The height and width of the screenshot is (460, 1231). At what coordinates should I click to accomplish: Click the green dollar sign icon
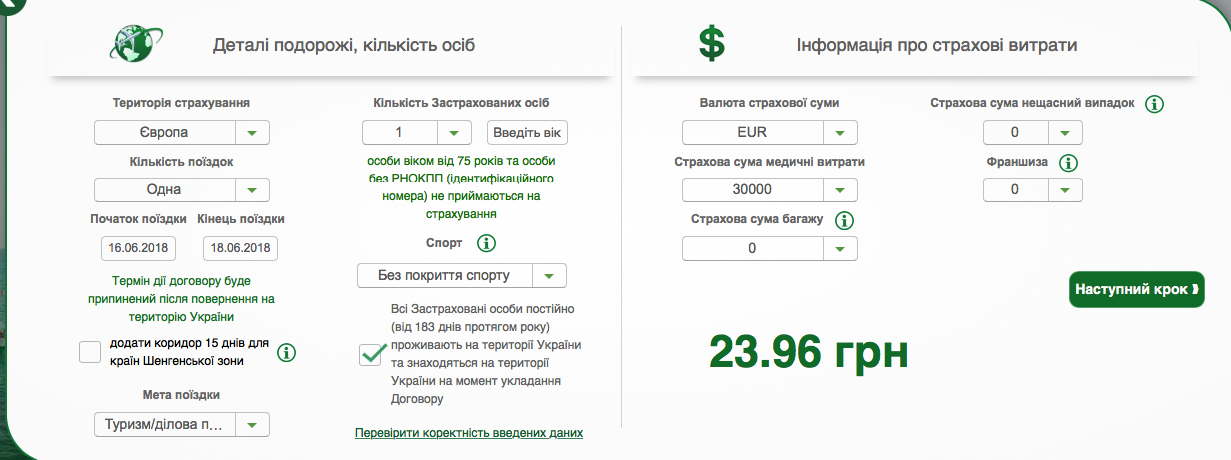pyautogui.click(x=711, y=44)
